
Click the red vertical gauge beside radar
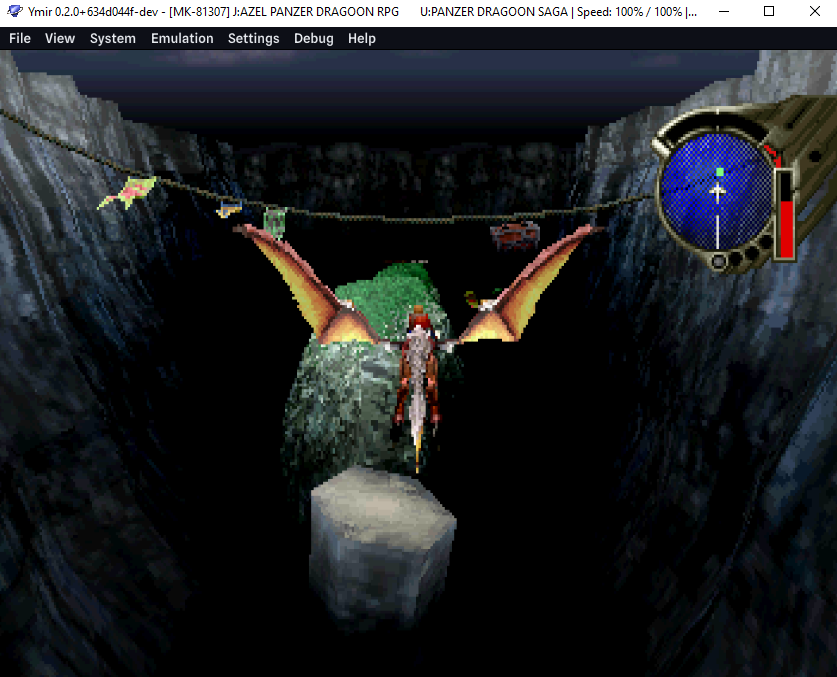786,215
